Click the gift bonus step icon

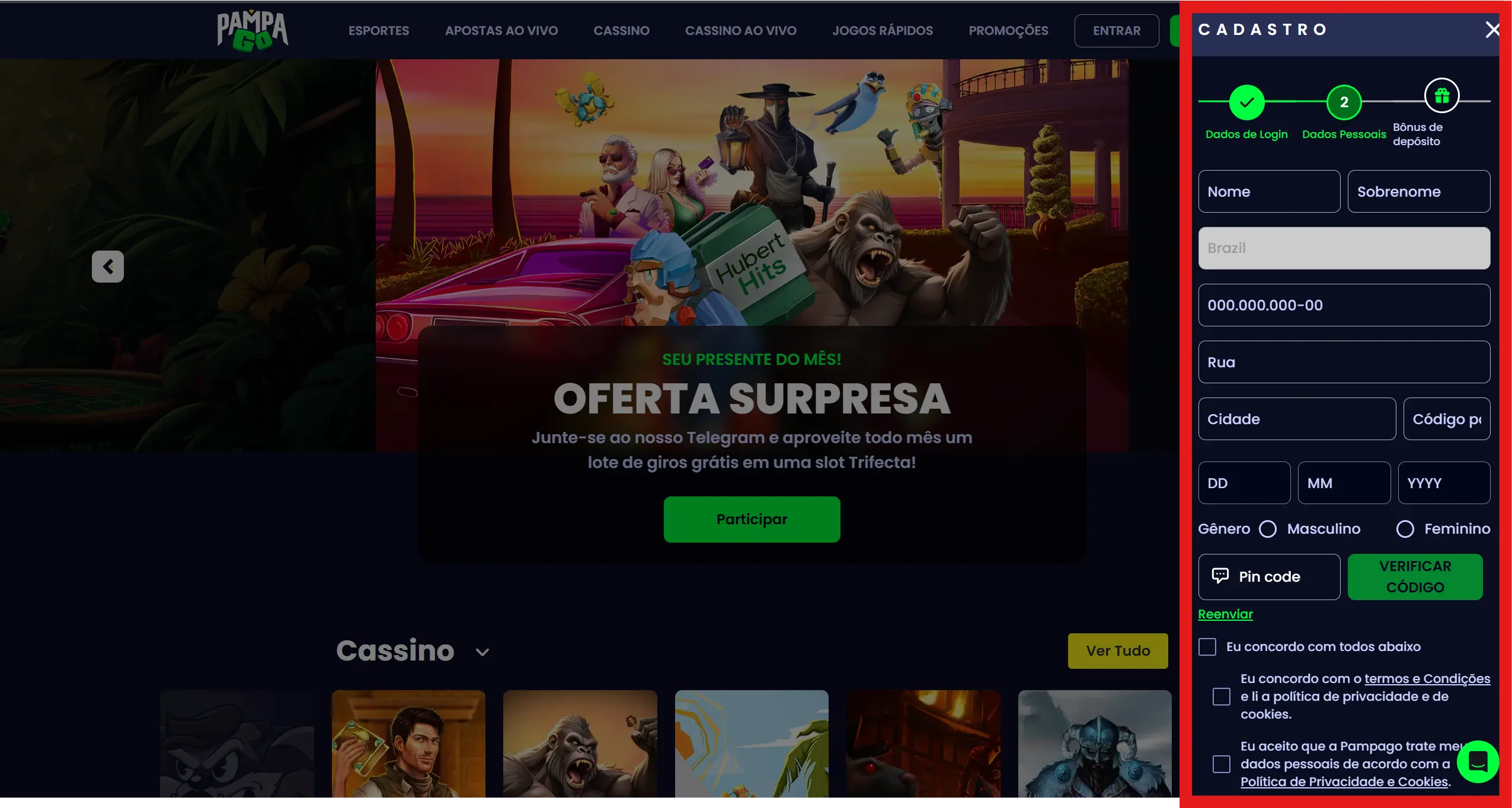click(1441, 95)
